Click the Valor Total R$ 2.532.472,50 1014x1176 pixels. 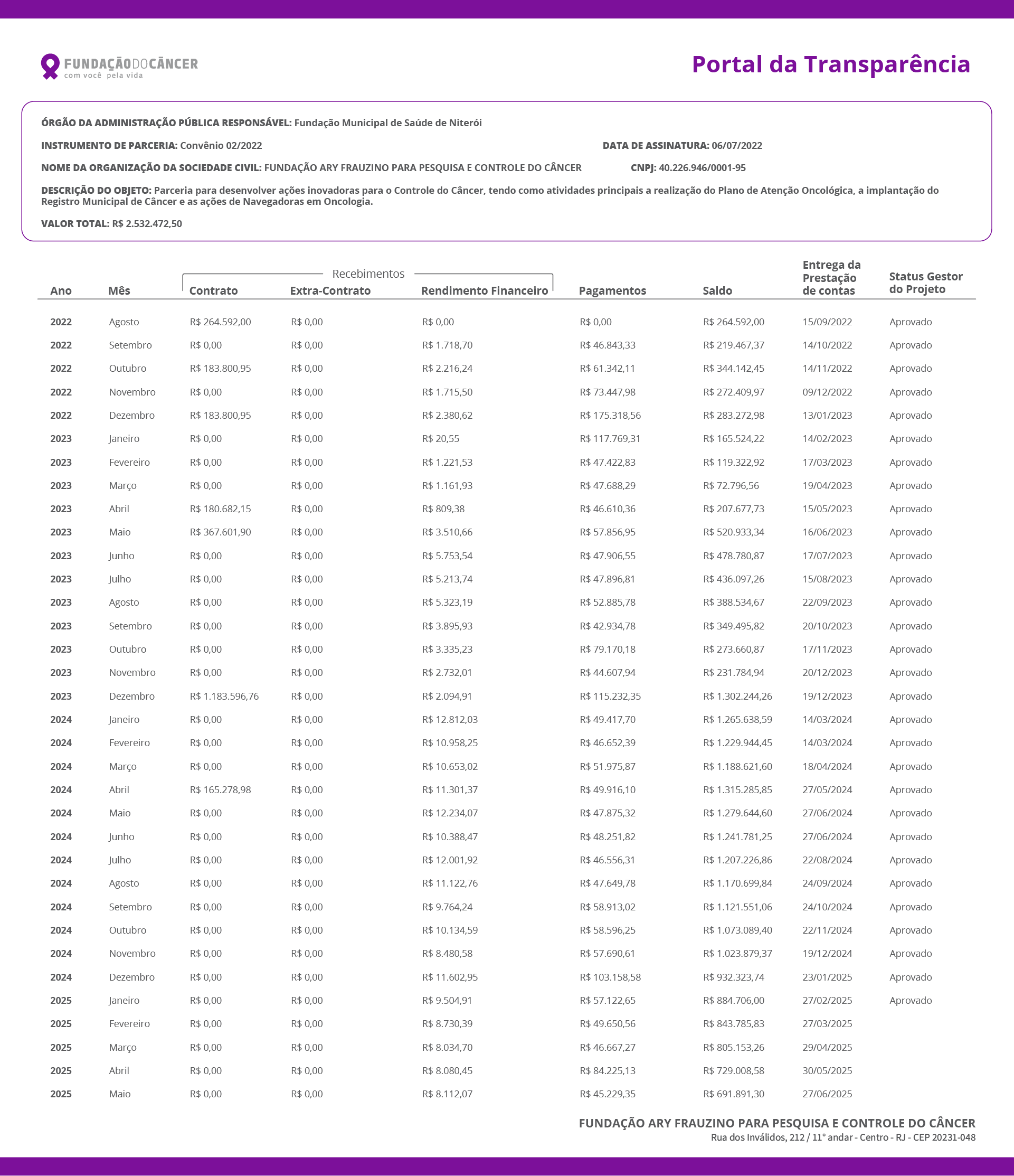pos(112,223)
